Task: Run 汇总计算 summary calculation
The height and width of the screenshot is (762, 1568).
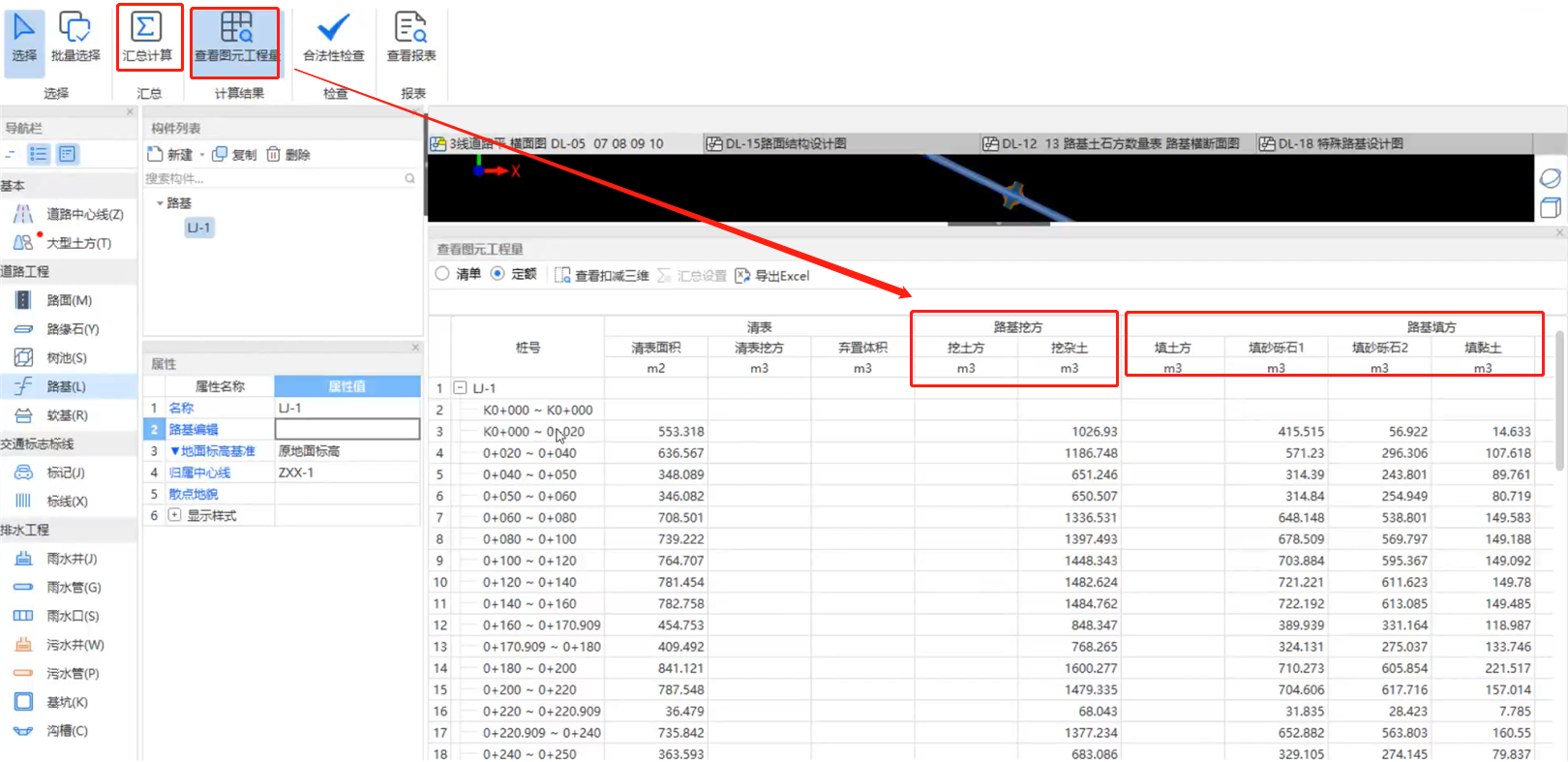Action: (148, 39)
